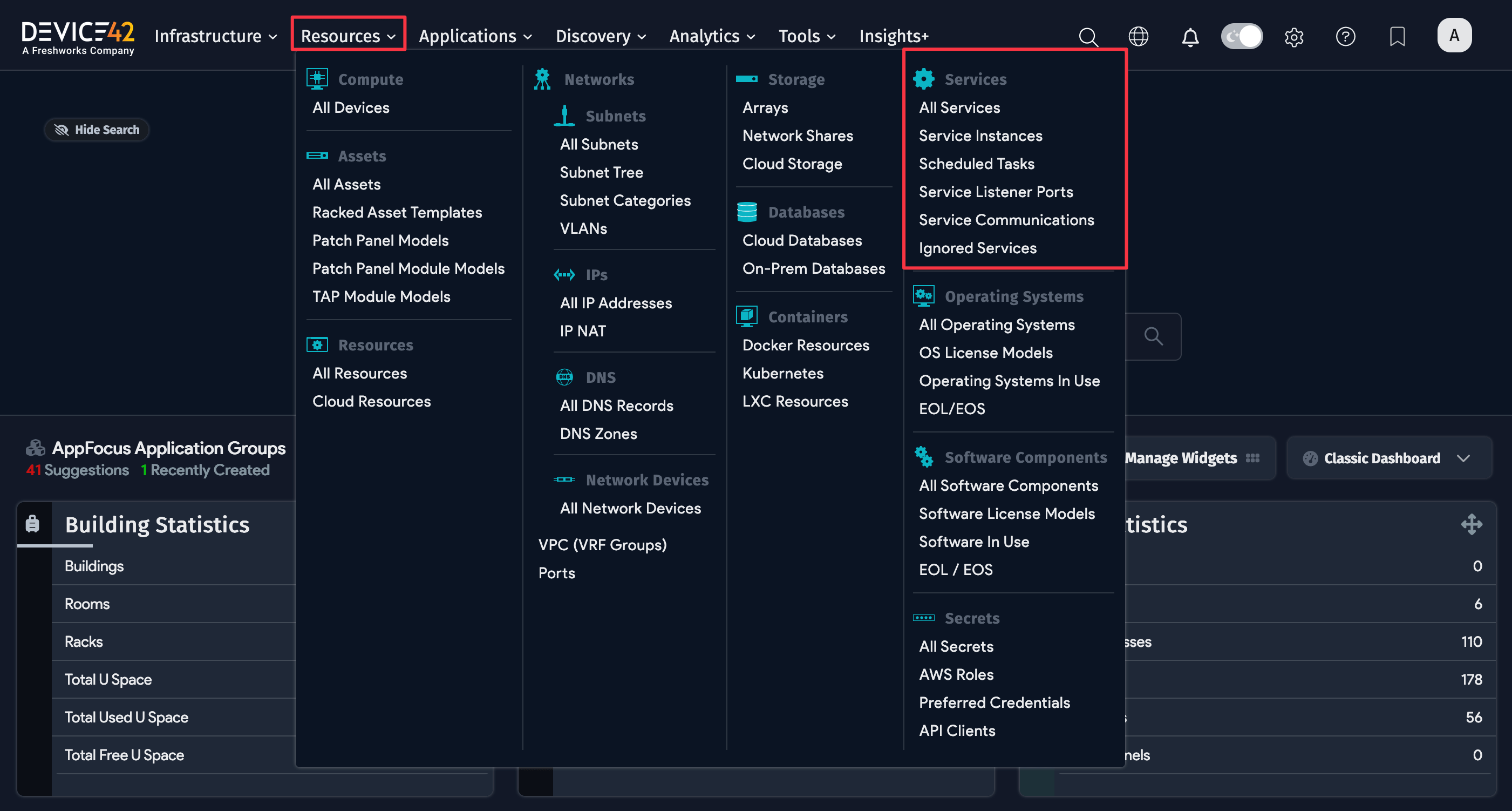Click the search box magnifier button
Image resolution: width=1512 pixels, height=811 pixels.
click(1153, 336)
